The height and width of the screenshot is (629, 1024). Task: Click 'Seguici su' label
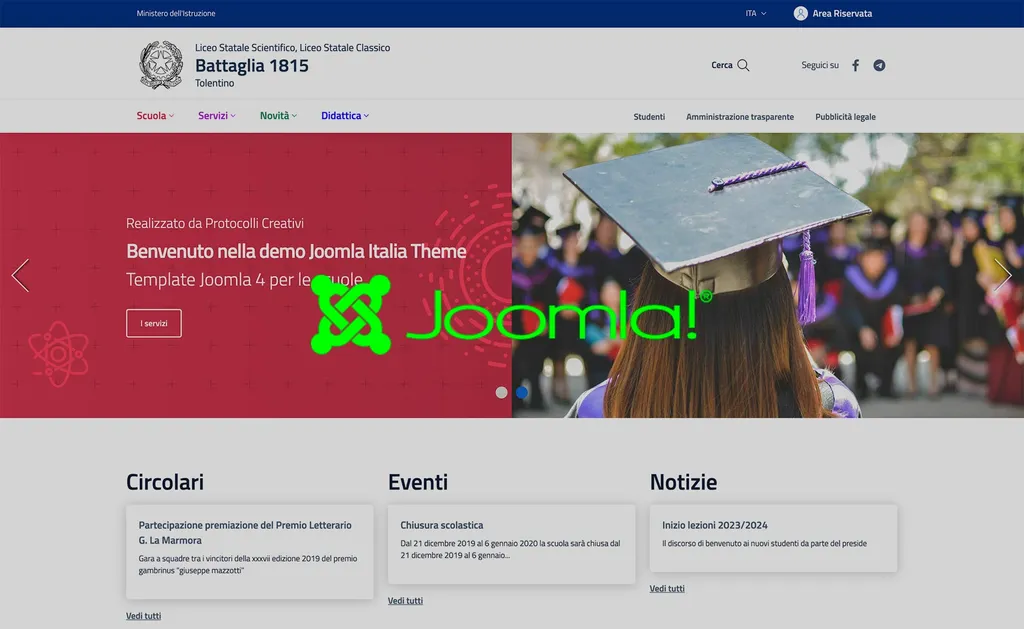point(820,65)
